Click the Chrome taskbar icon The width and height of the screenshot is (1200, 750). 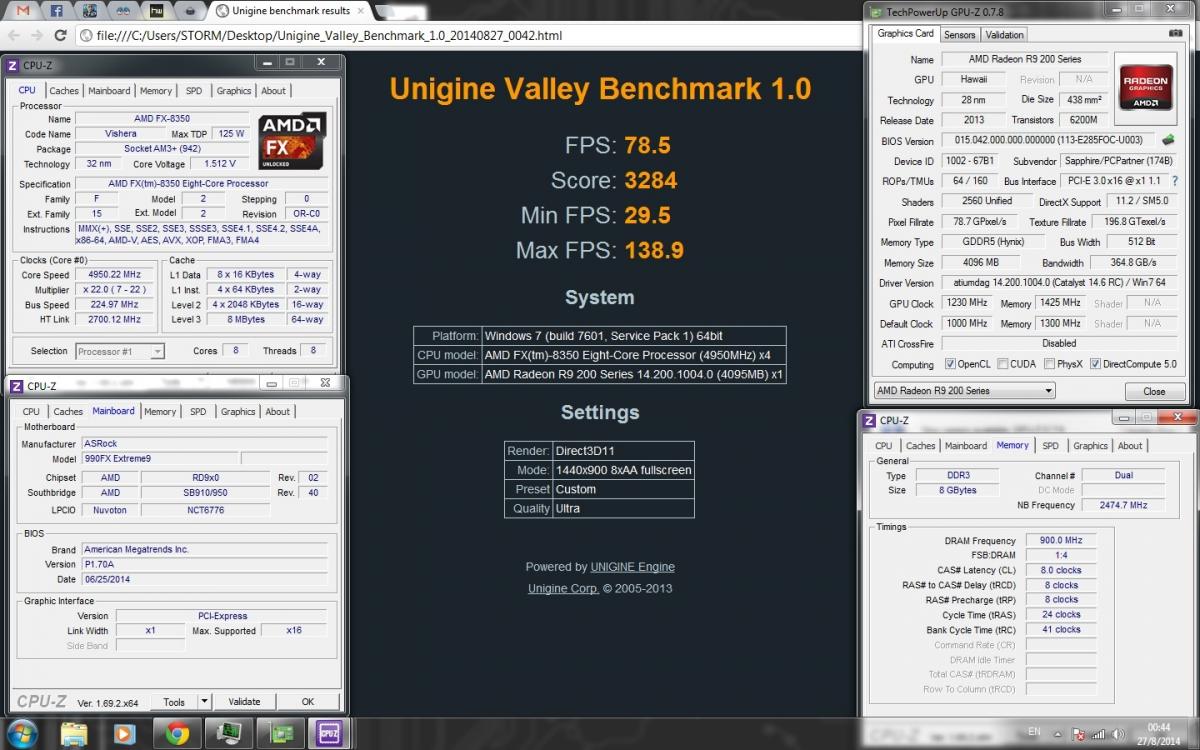pos(178,734)
